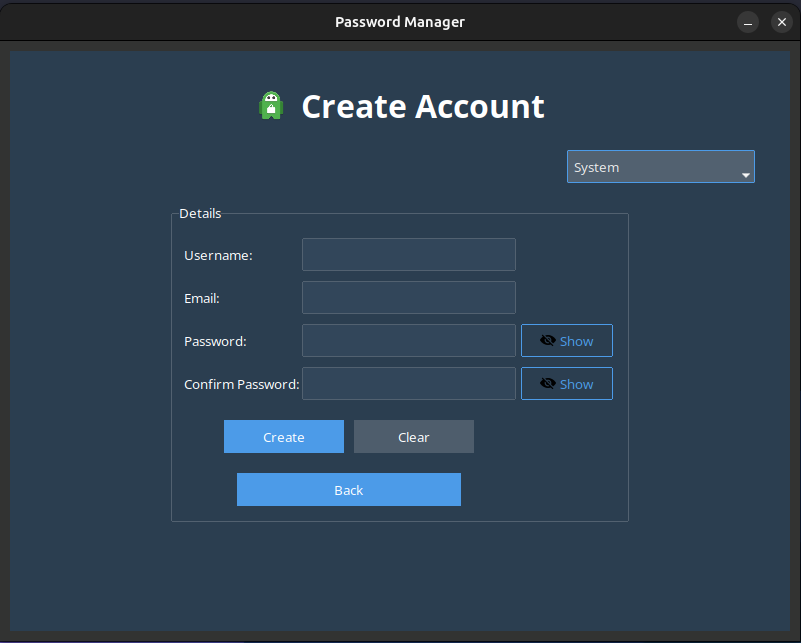Click the crossed-eye icon beside Password field

pyautogui.click(x=547, y=341)
